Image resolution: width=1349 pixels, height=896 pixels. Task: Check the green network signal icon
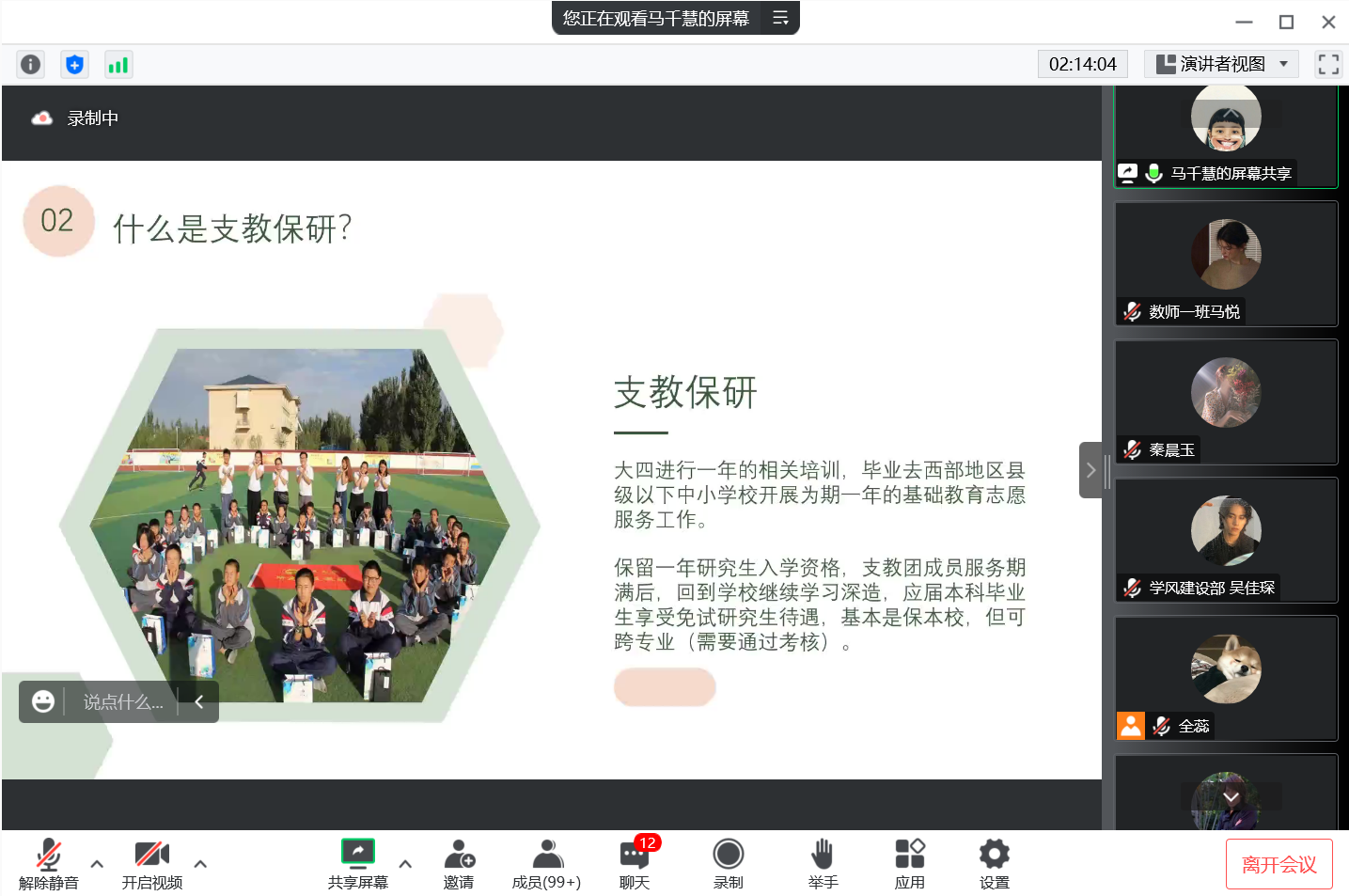coord(118,64)
